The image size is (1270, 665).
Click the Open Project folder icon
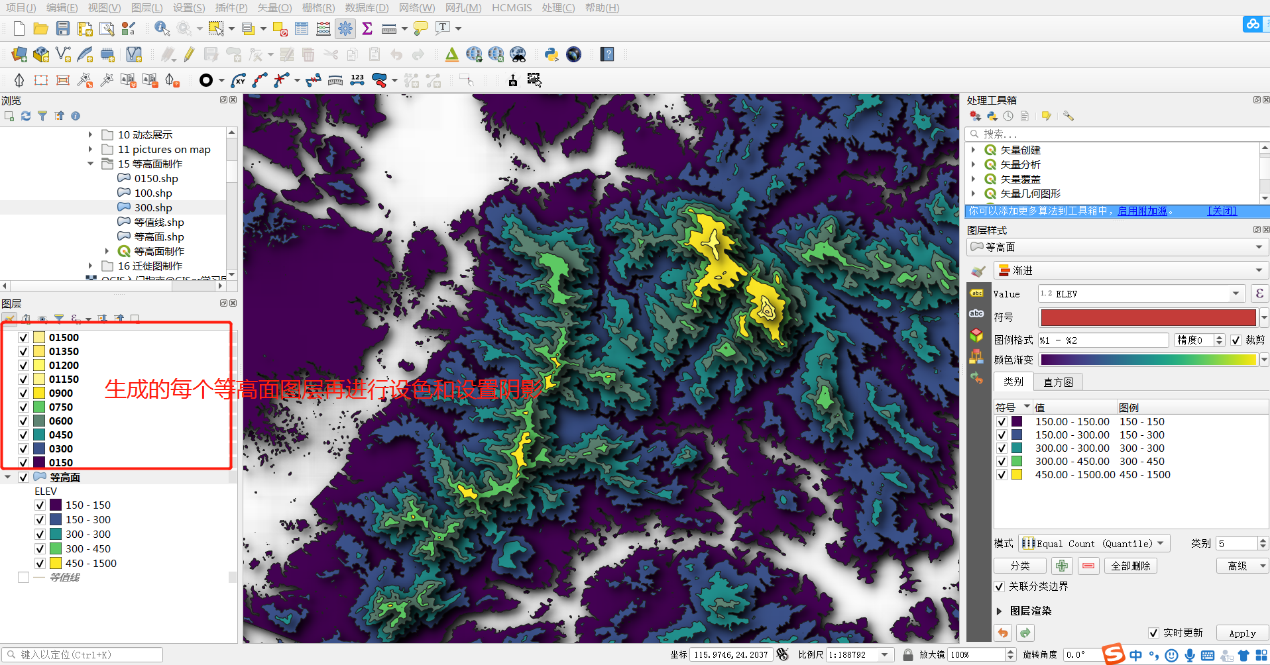(x=40, y=28)
